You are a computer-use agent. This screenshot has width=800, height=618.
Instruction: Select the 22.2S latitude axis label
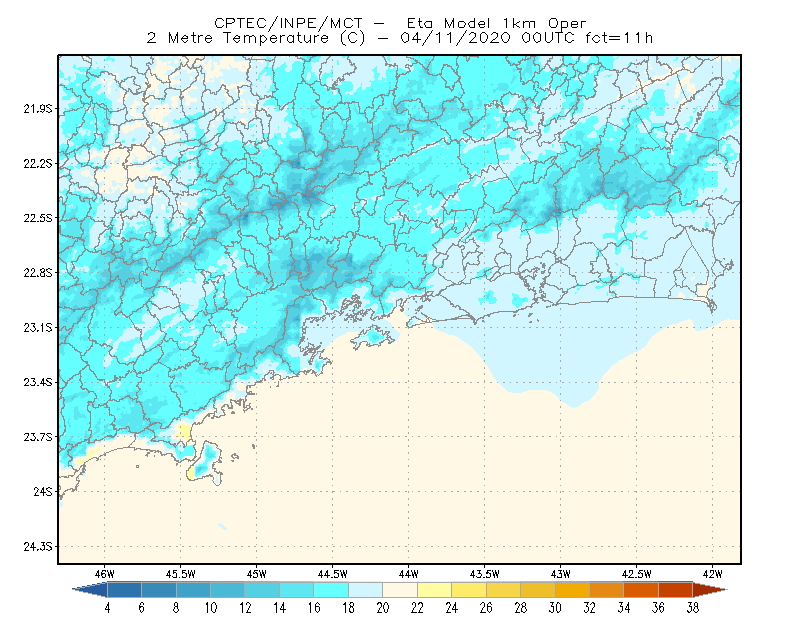38,163
